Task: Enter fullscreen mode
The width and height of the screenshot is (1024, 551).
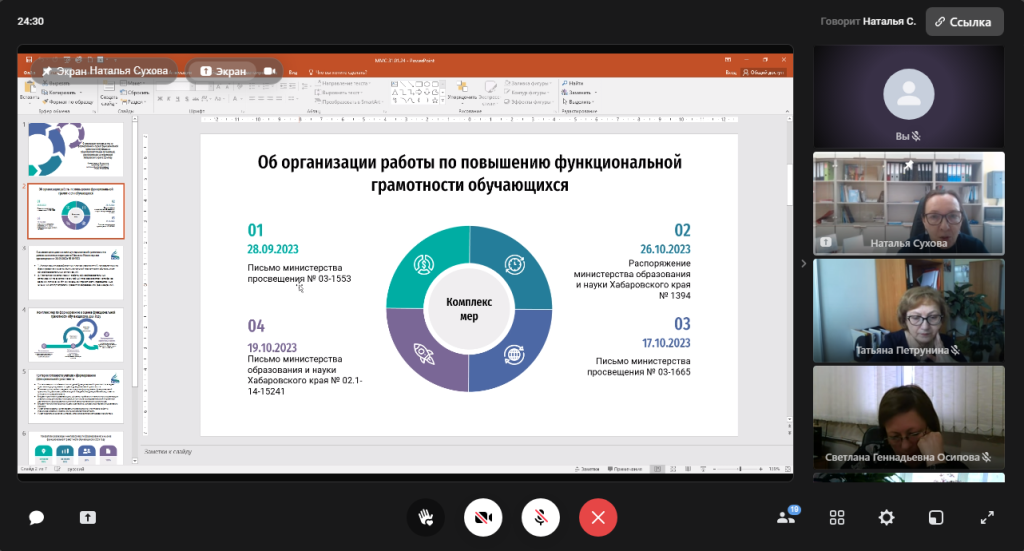Action: pyautogui.click(x=986, y=517)
